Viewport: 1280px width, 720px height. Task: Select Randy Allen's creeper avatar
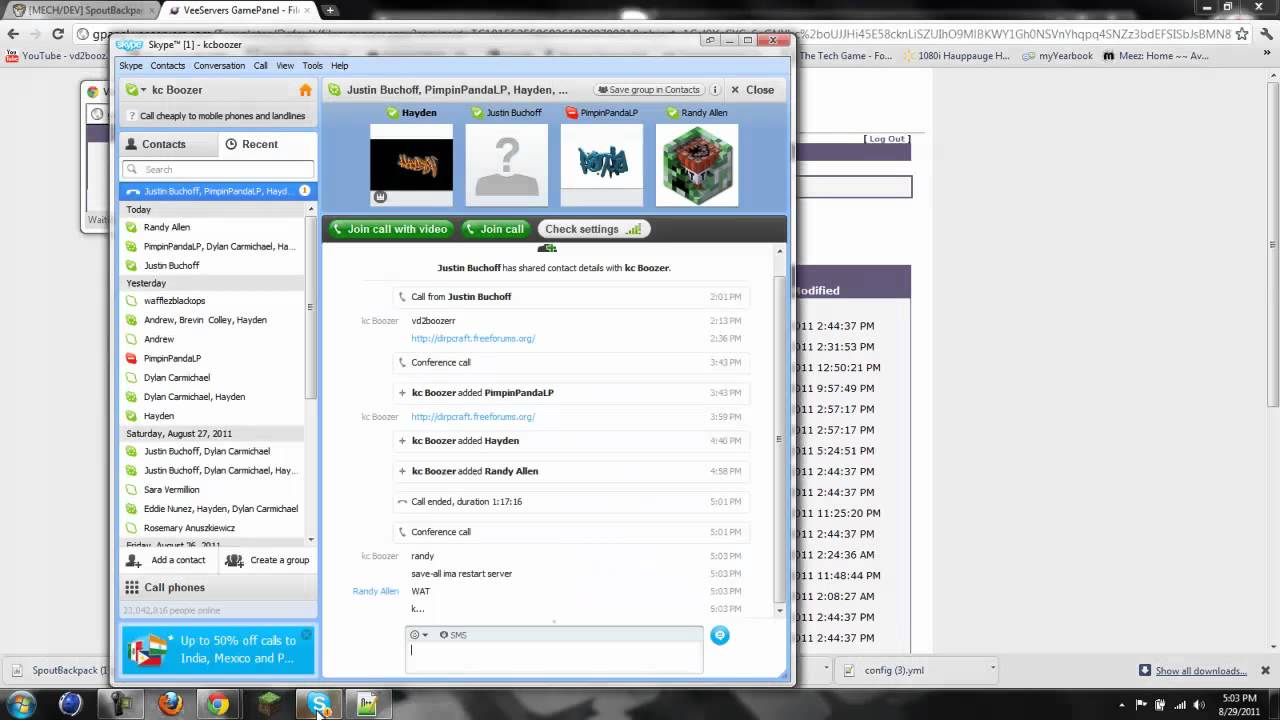pos(697,164)
